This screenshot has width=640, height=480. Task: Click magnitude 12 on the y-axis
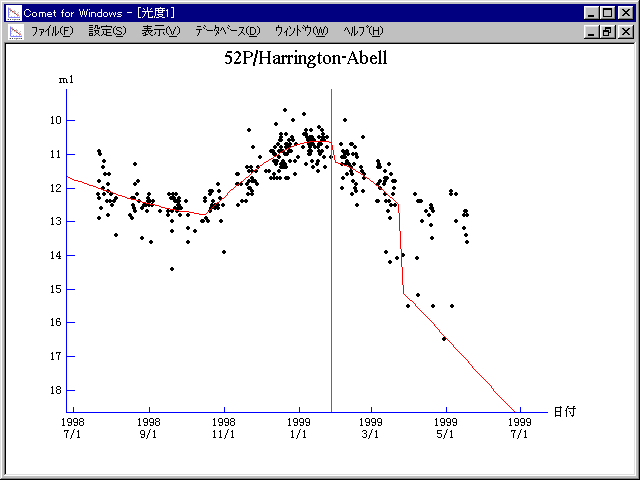coord(56,188)
